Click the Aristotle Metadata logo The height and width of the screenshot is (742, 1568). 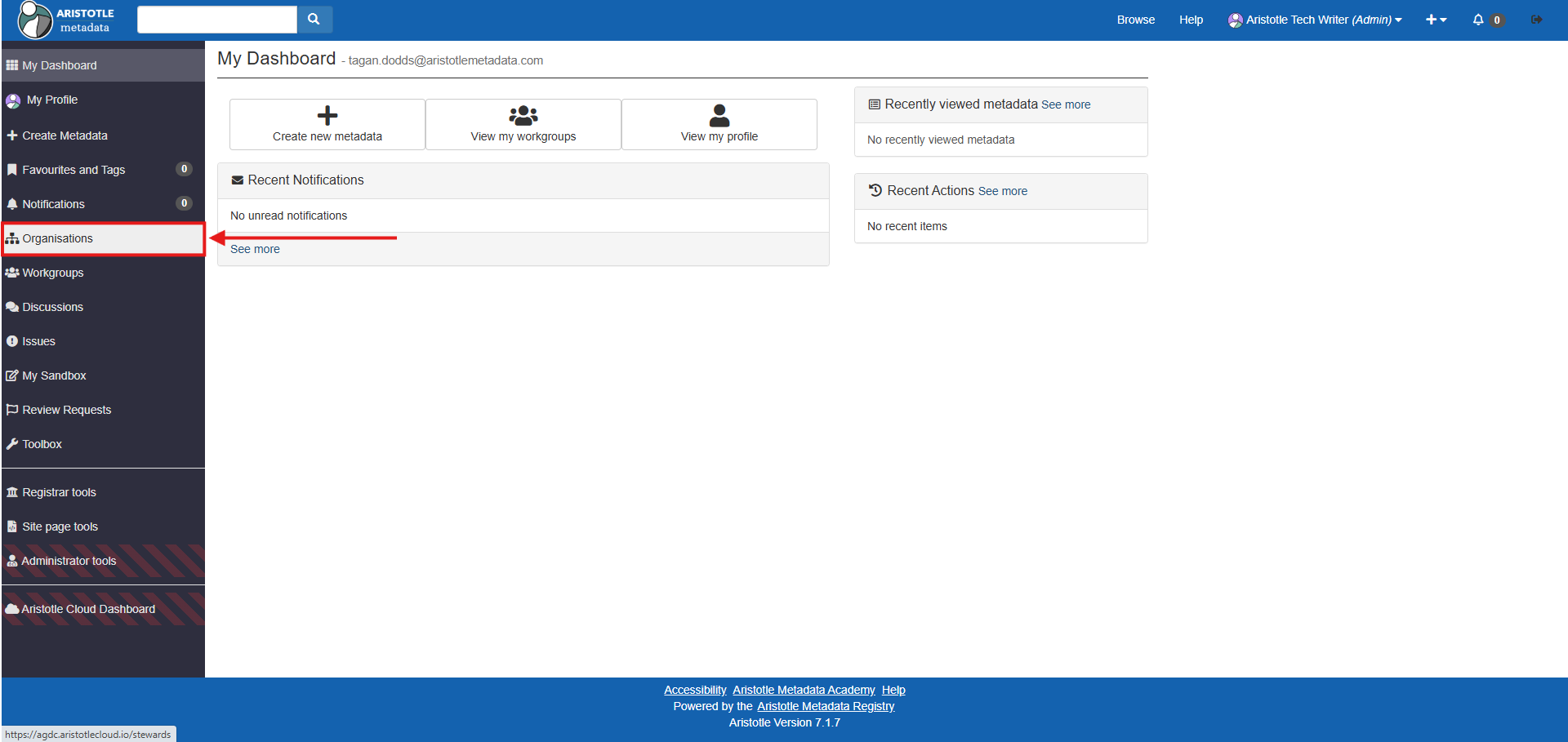[x=65, y=20]
